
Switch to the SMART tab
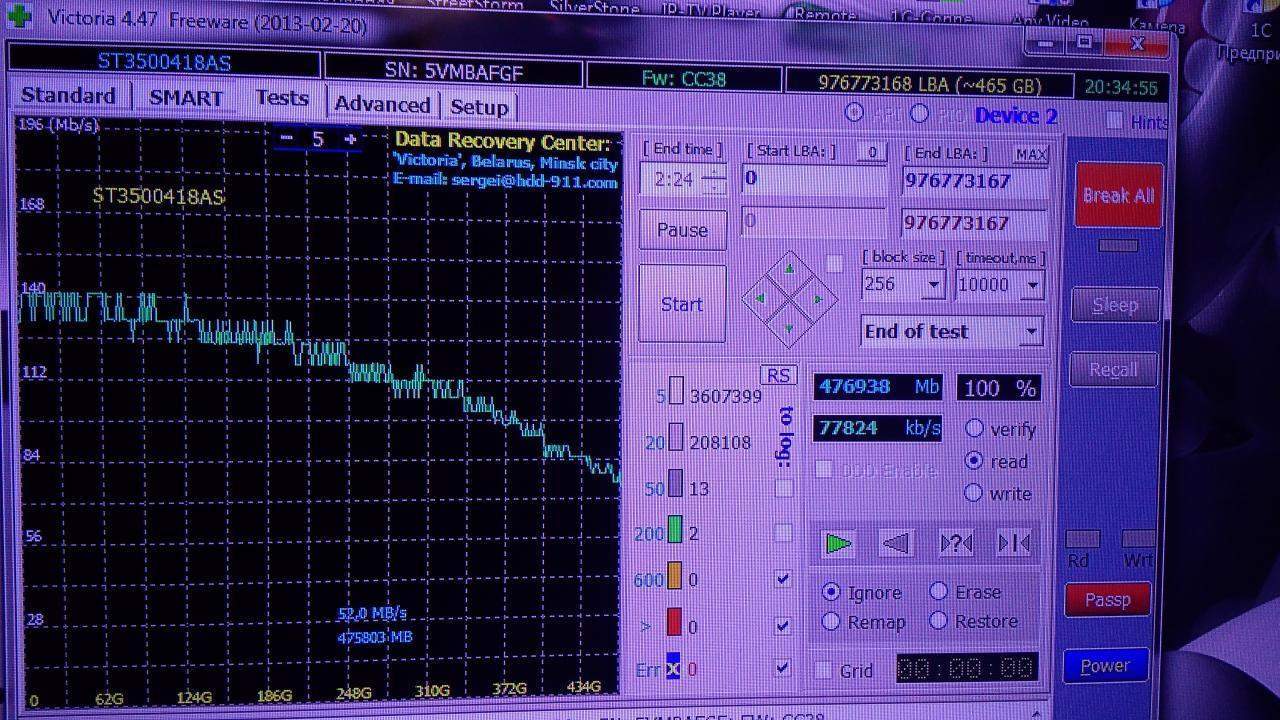coord(186,98)
